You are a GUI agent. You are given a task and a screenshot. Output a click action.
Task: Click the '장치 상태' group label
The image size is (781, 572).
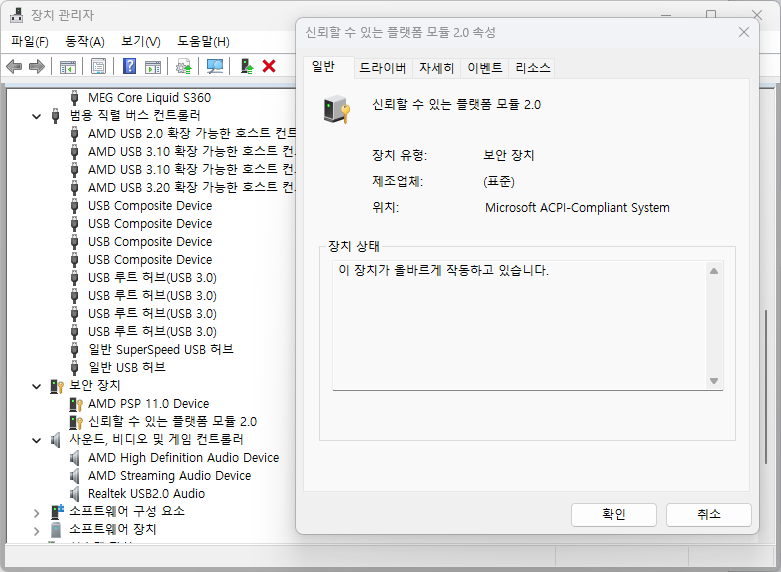point(354,246)
